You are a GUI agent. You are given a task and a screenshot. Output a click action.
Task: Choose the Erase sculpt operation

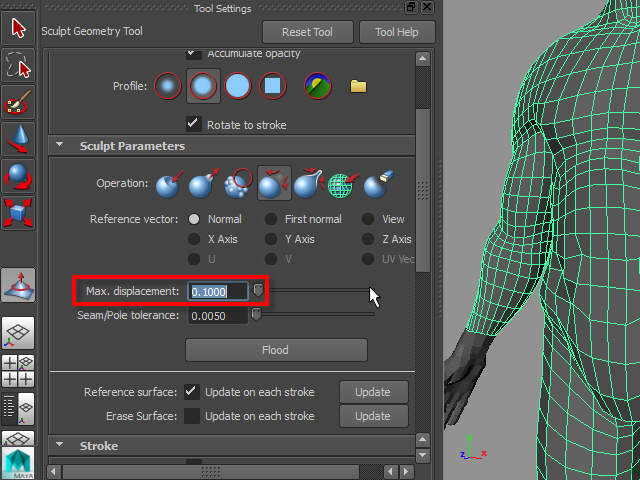tap(377, 184)
